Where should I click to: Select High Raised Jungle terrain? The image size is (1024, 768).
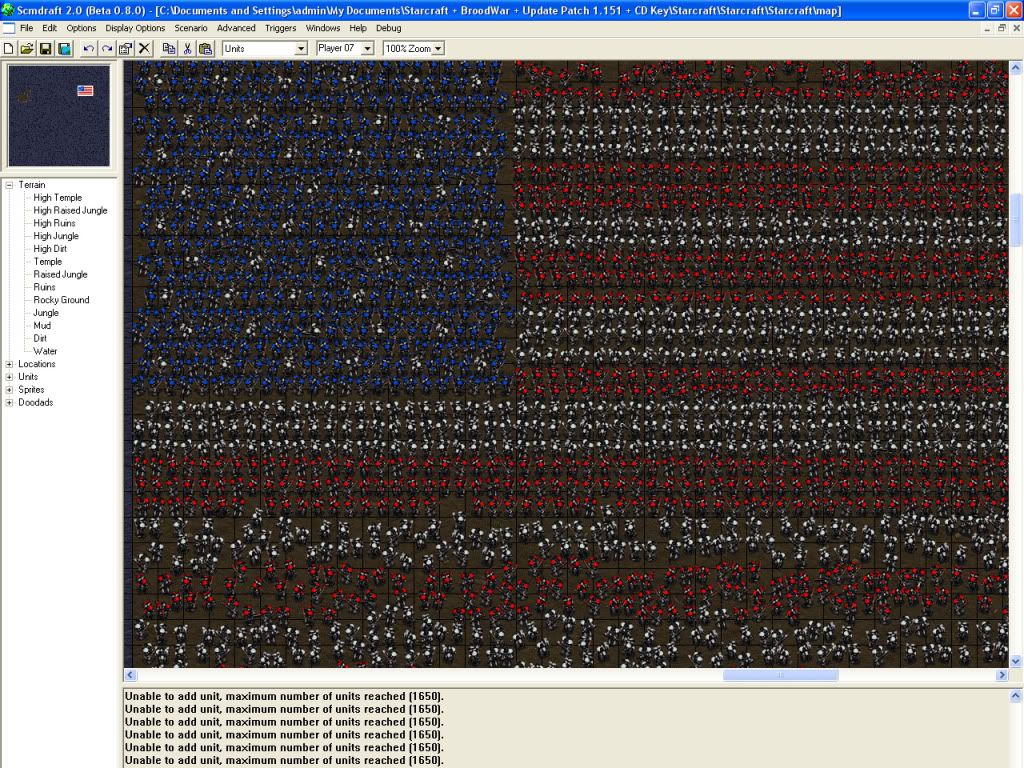point(70,210)
